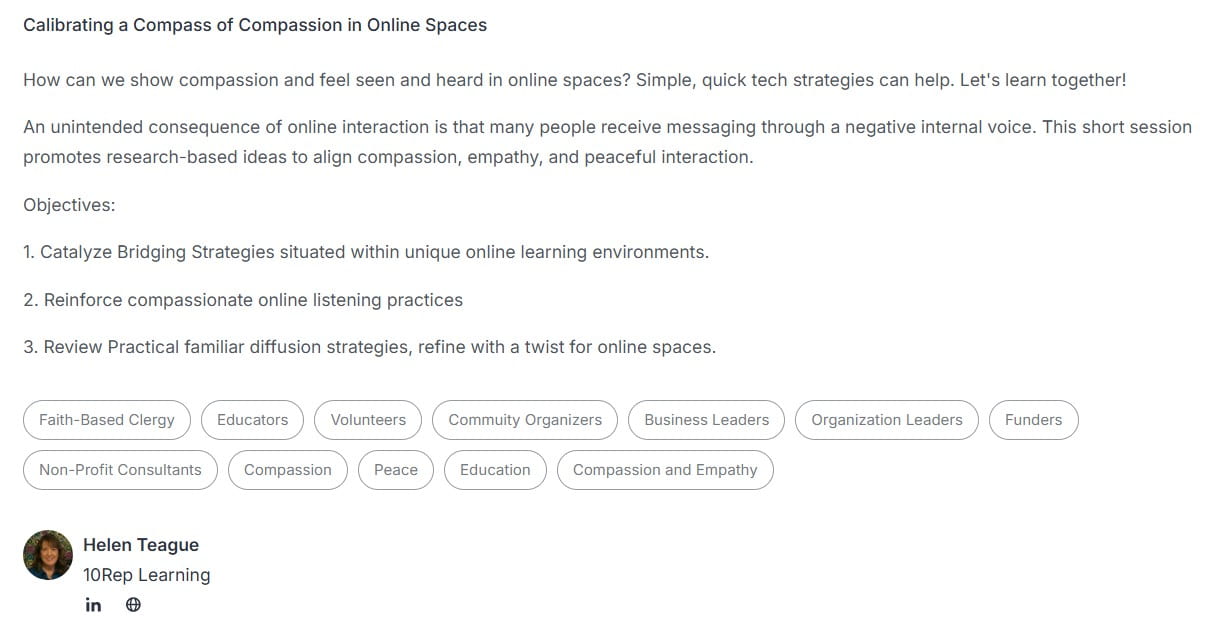Image resolution: width=1215 pixels, height=625 pixels.
Task: Click the Commuity Organizers tag
Action: (525, 420)
